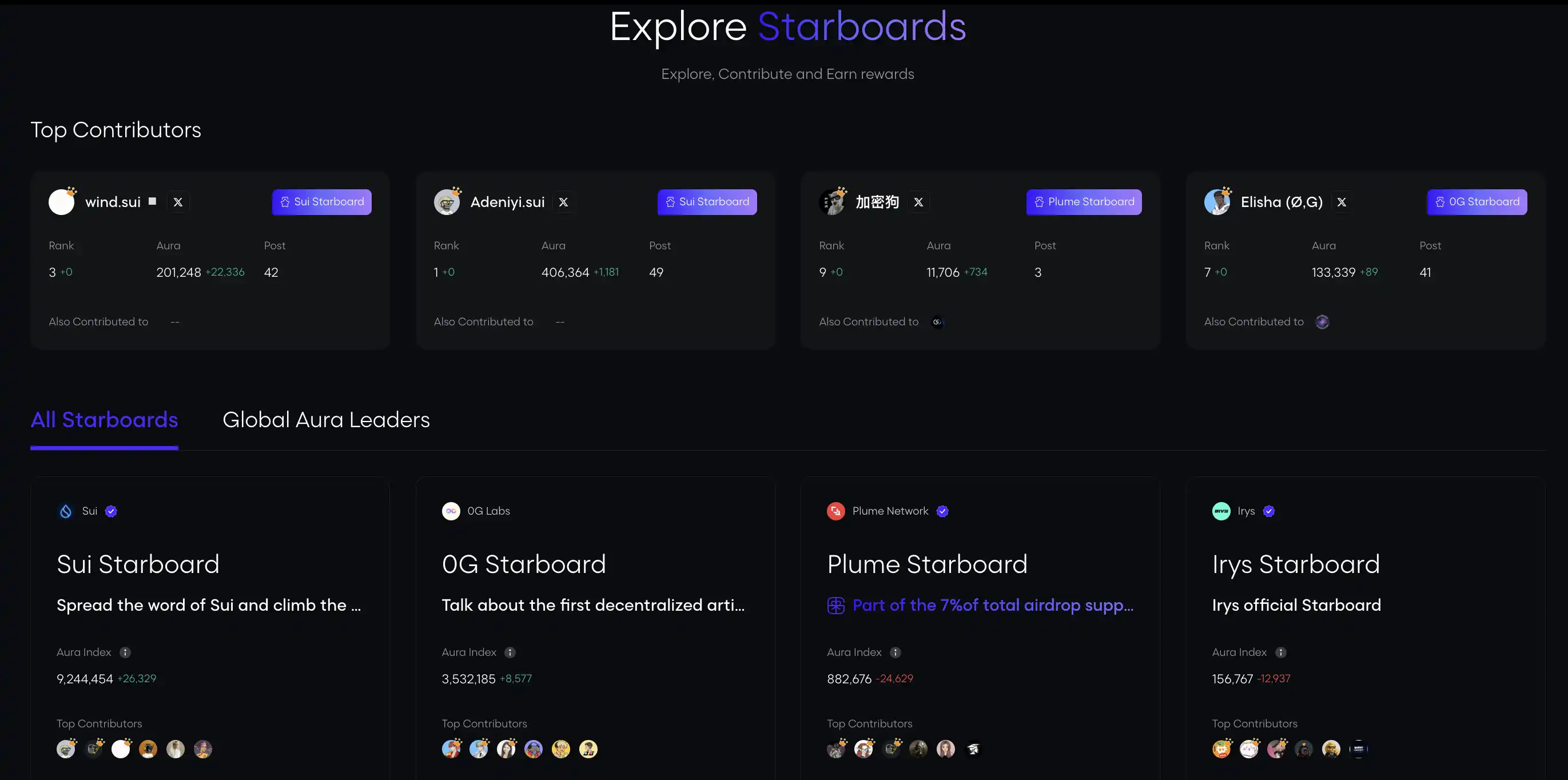1568x780 pixels.
Task: Click 'Part of the 7%of total airdrop supp...' text
Action: pyautogui.click(x=993, y=605)
